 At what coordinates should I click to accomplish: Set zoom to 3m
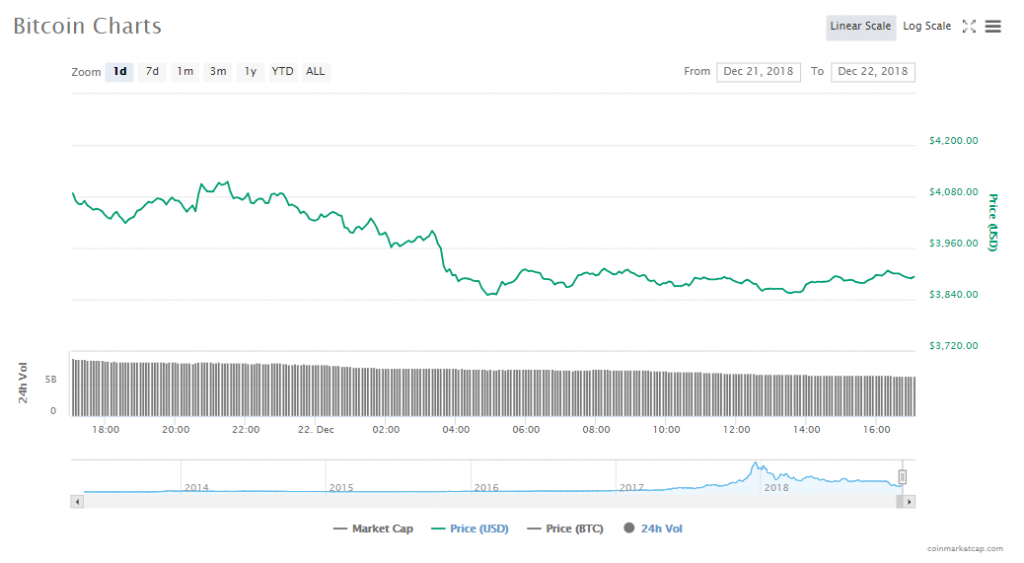click(218, 72)
